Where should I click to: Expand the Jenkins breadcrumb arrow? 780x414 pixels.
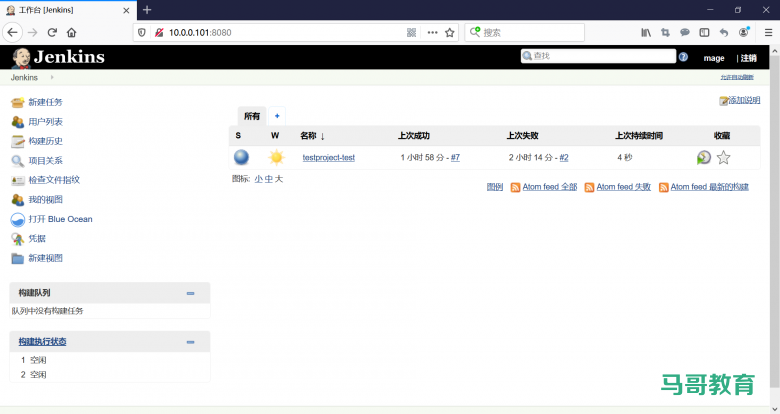(x=52, y=77)
